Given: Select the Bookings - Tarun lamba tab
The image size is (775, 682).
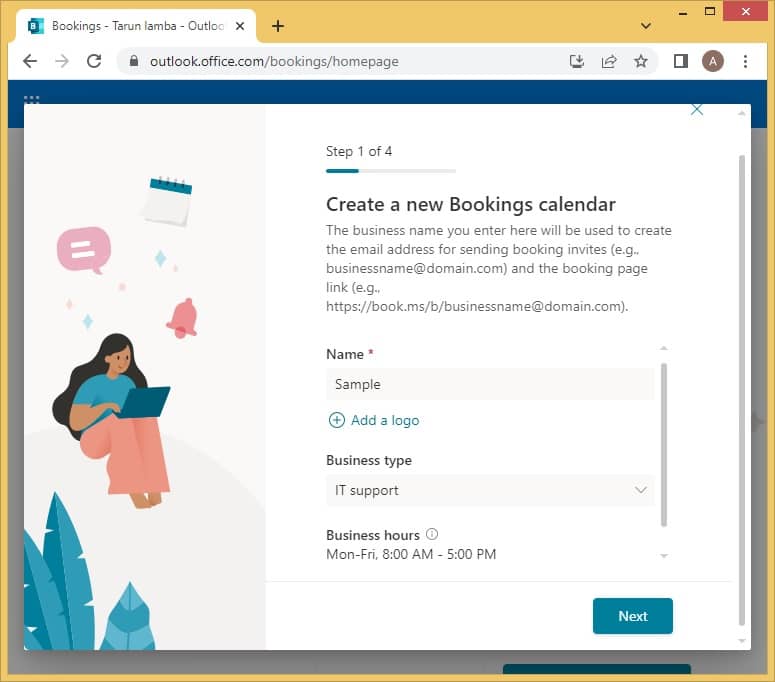Looking at the screenshot, I should pyautogui.click(x=136, y=26).
